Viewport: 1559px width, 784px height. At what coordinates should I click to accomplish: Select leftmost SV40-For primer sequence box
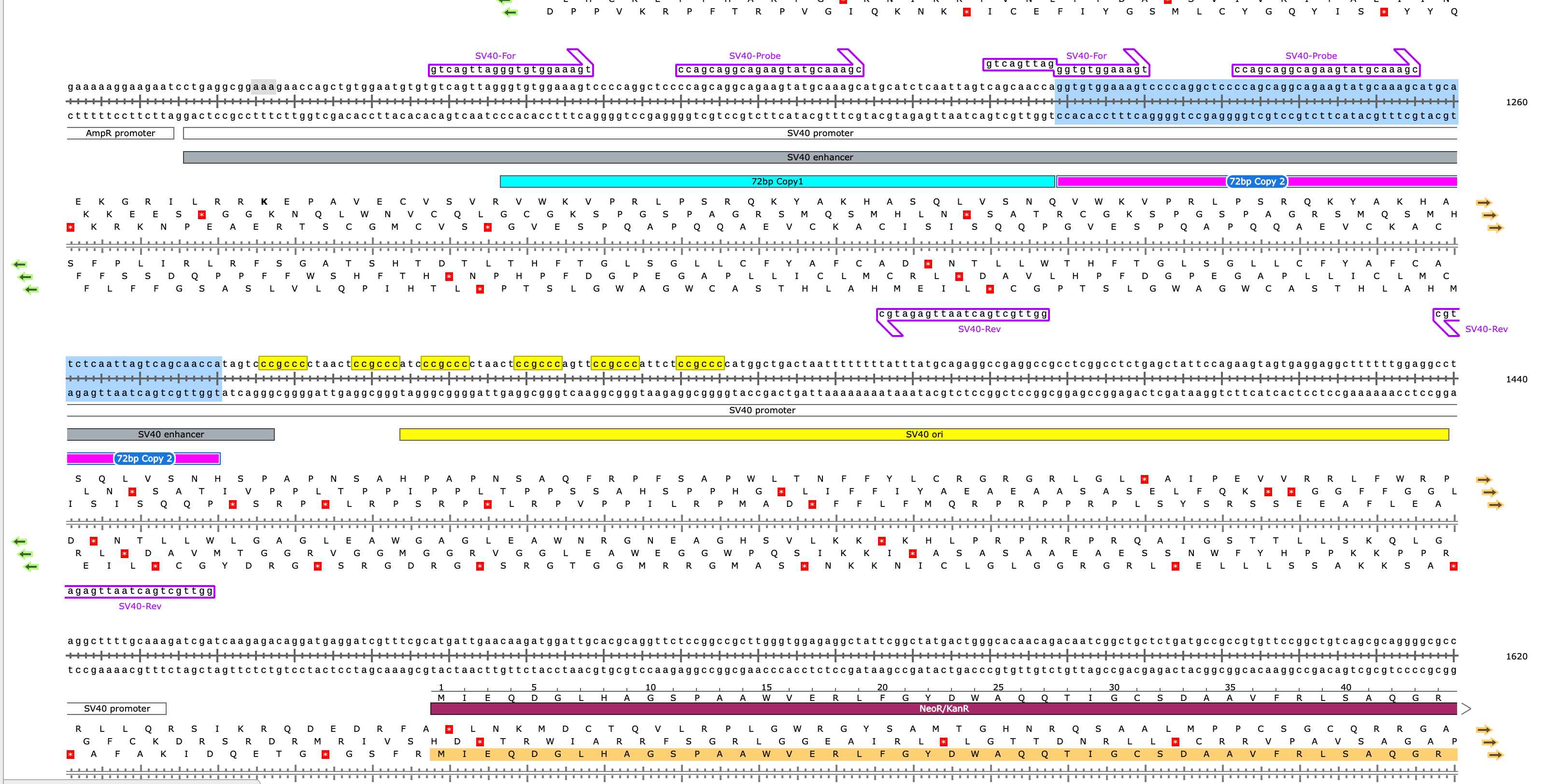[x=510, y=70]
